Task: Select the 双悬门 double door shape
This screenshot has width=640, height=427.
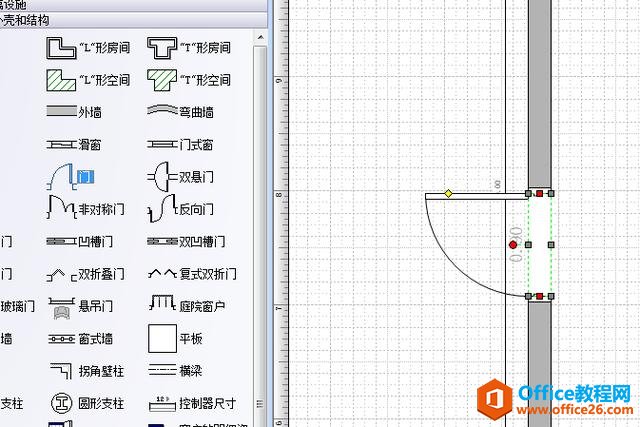Action: 162,177
